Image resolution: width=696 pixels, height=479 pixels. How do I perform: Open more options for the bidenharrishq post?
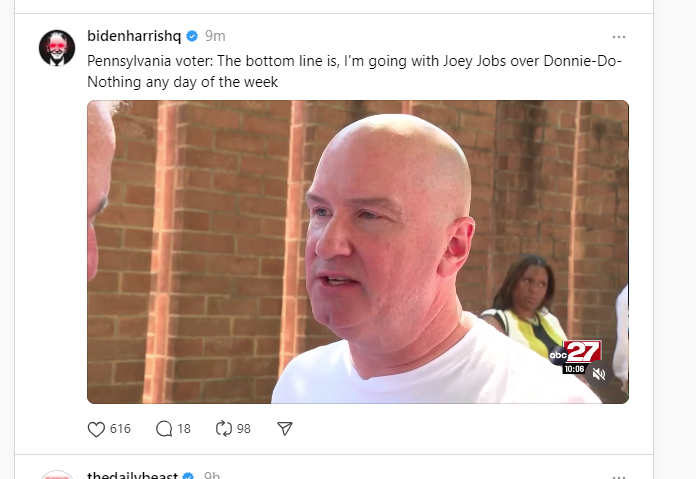[619, 37]
